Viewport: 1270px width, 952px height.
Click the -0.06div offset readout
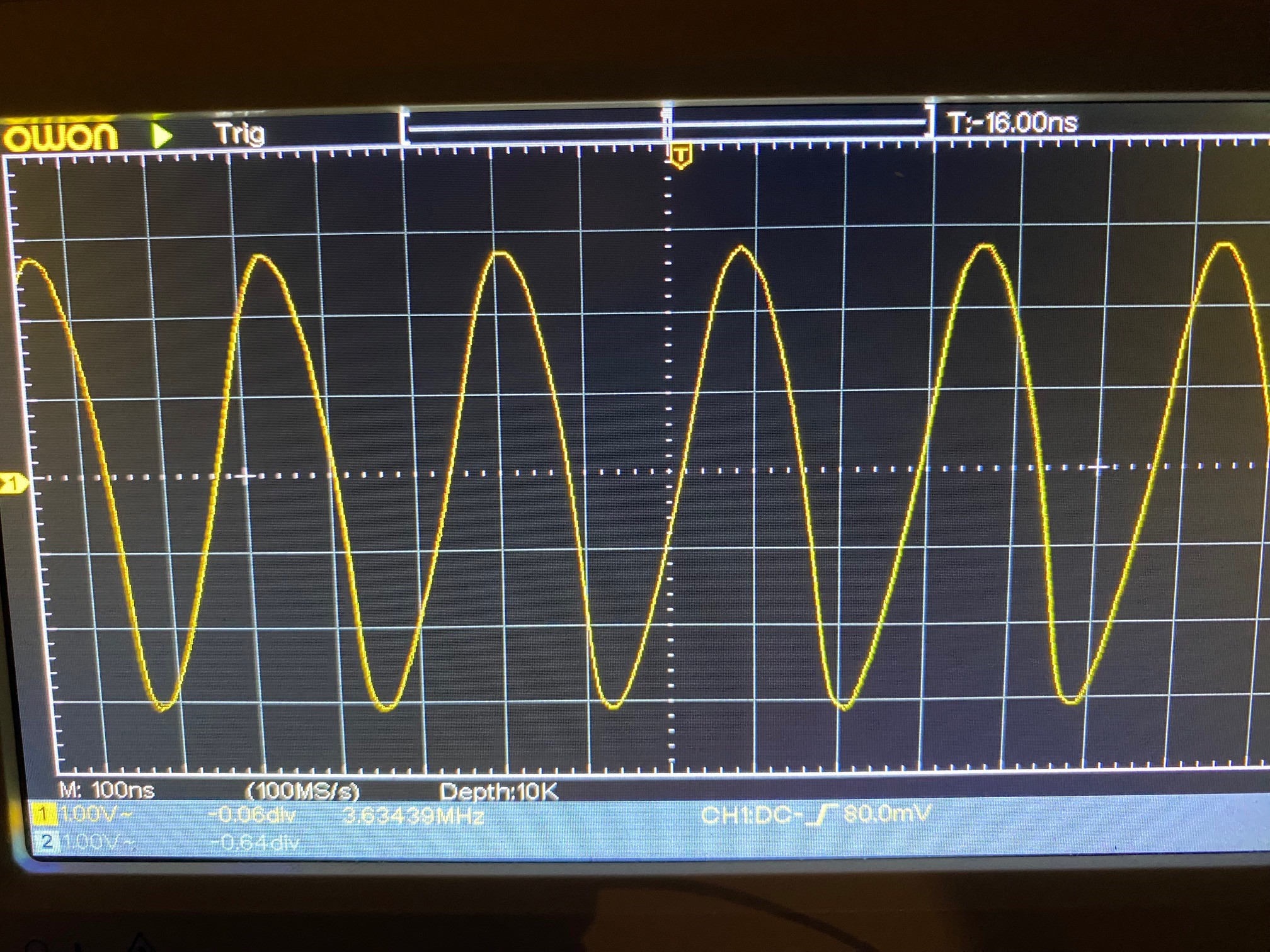[x=251, y=815]
